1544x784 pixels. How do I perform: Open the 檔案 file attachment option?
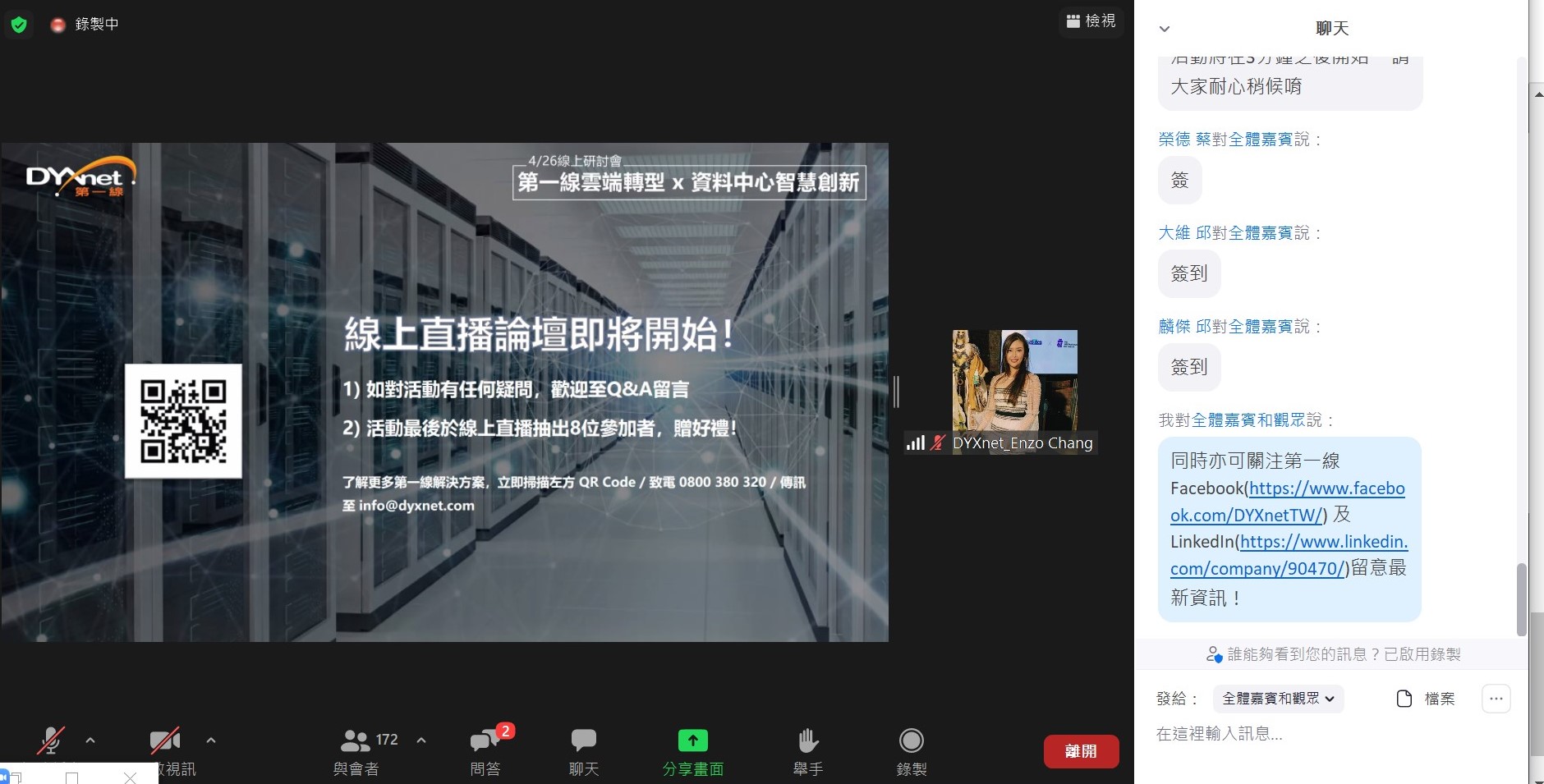(1426, 699)
